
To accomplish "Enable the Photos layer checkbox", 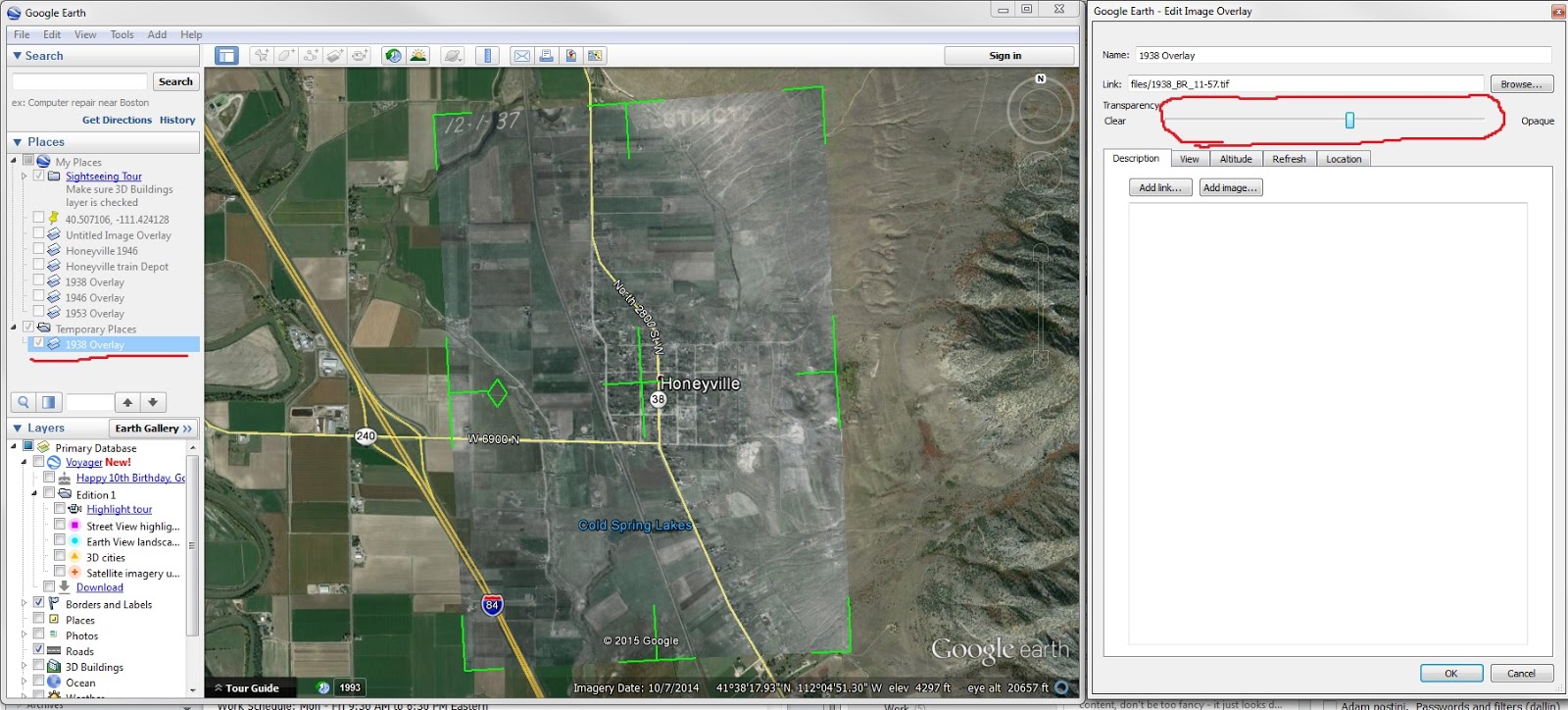I will (x=38, y=634).
